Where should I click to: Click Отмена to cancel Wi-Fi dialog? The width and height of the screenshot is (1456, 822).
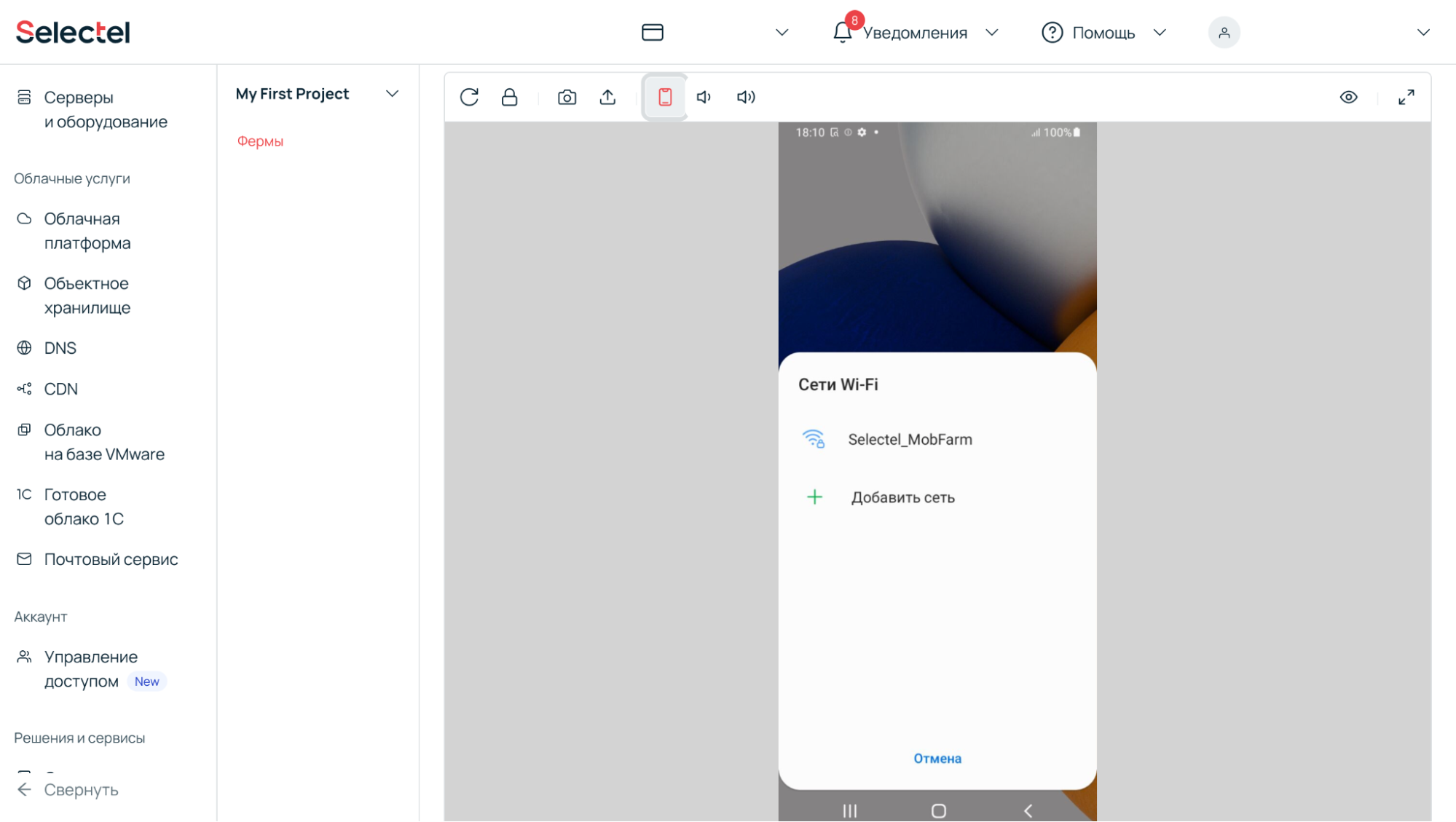[937, 757]
